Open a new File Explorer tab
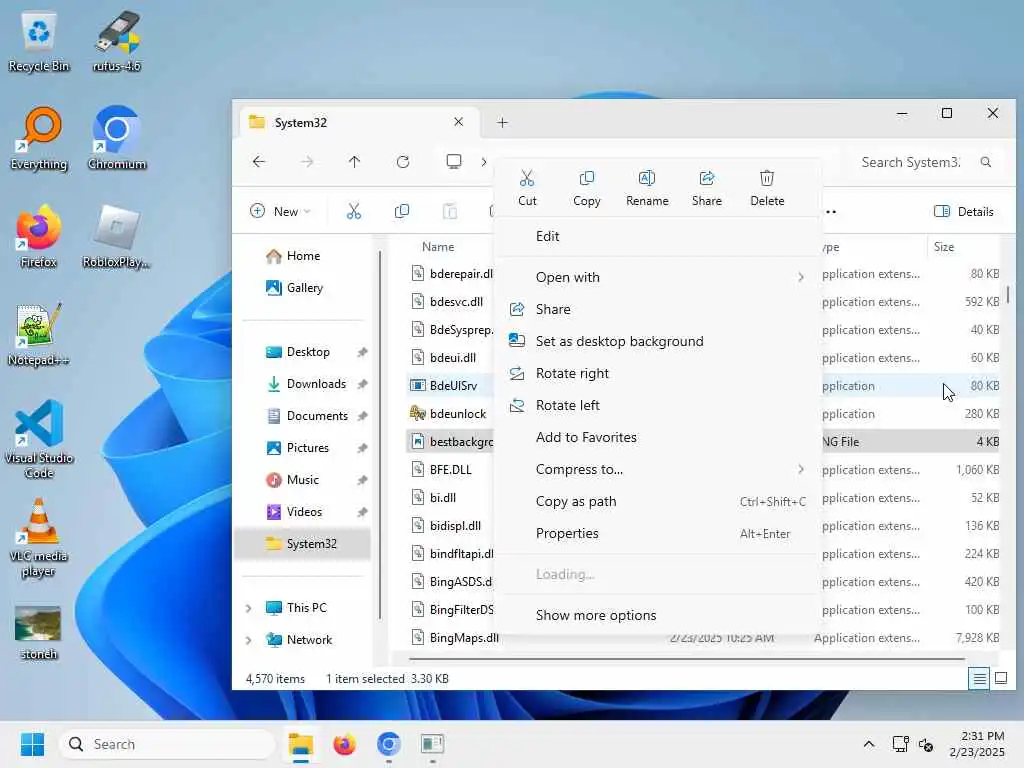 click(x=502, y=122)
